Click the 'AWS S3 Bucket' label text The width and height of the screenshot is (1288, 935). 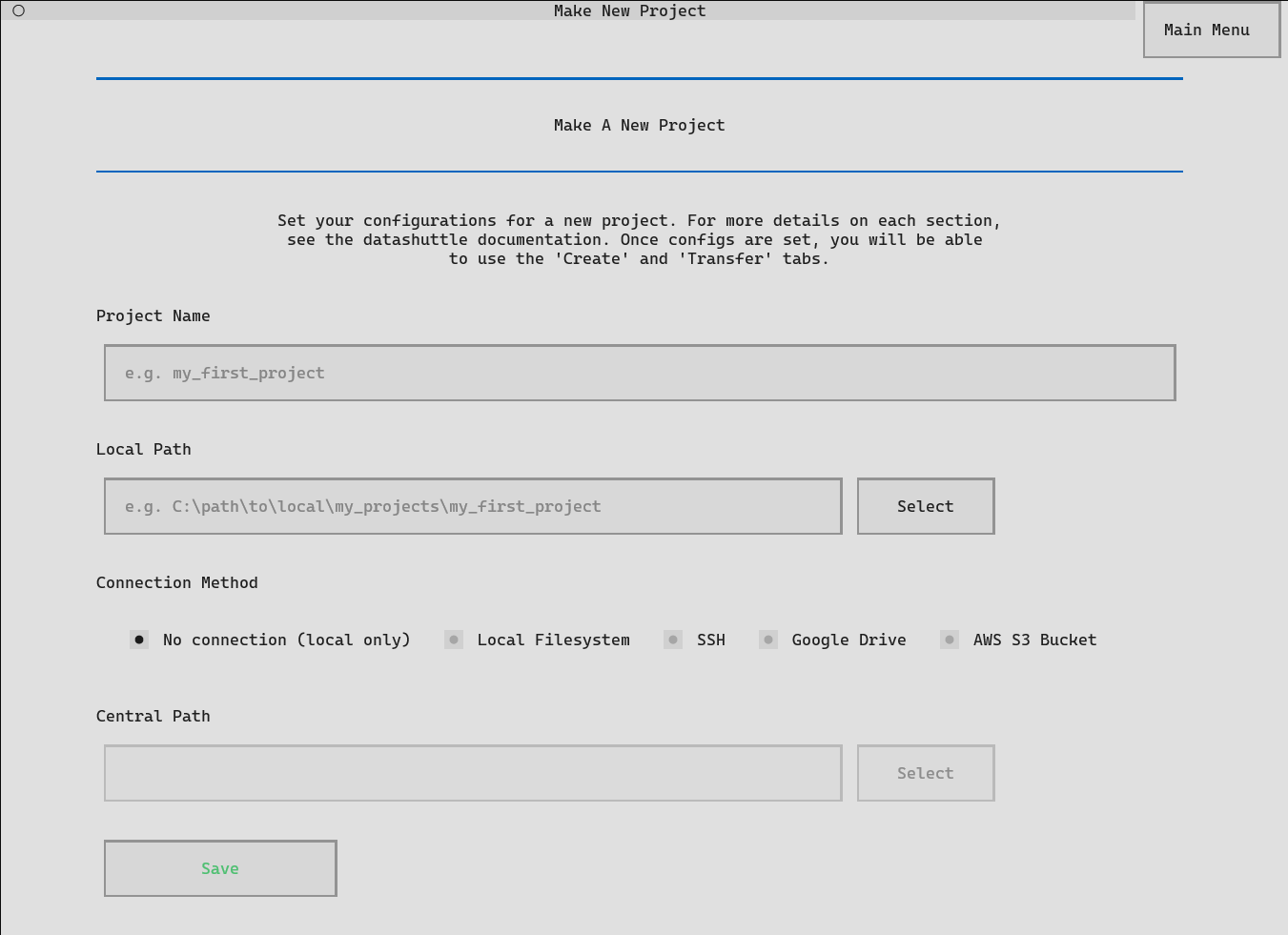(x=1034, y=640)
